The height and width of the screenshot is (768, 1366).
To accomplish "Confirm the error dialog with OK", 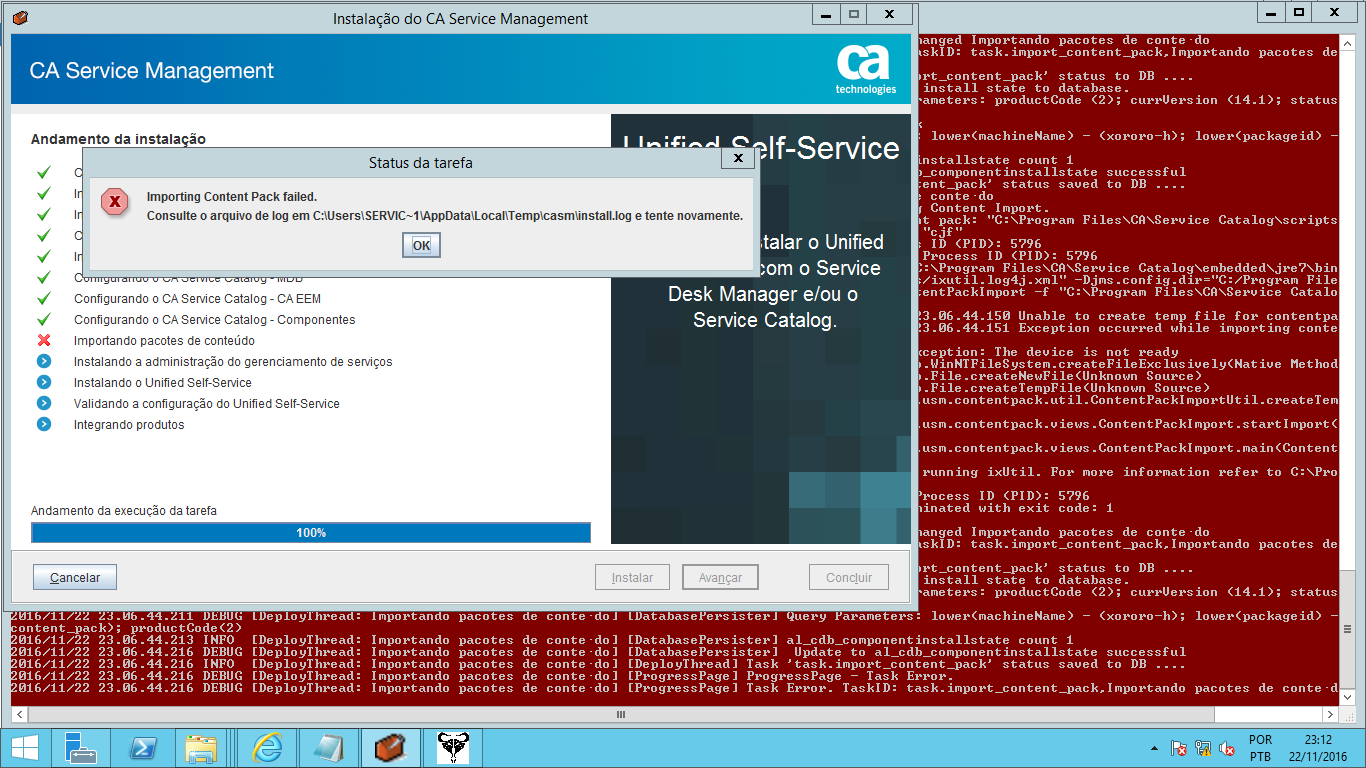I will (x=421, y=245).
